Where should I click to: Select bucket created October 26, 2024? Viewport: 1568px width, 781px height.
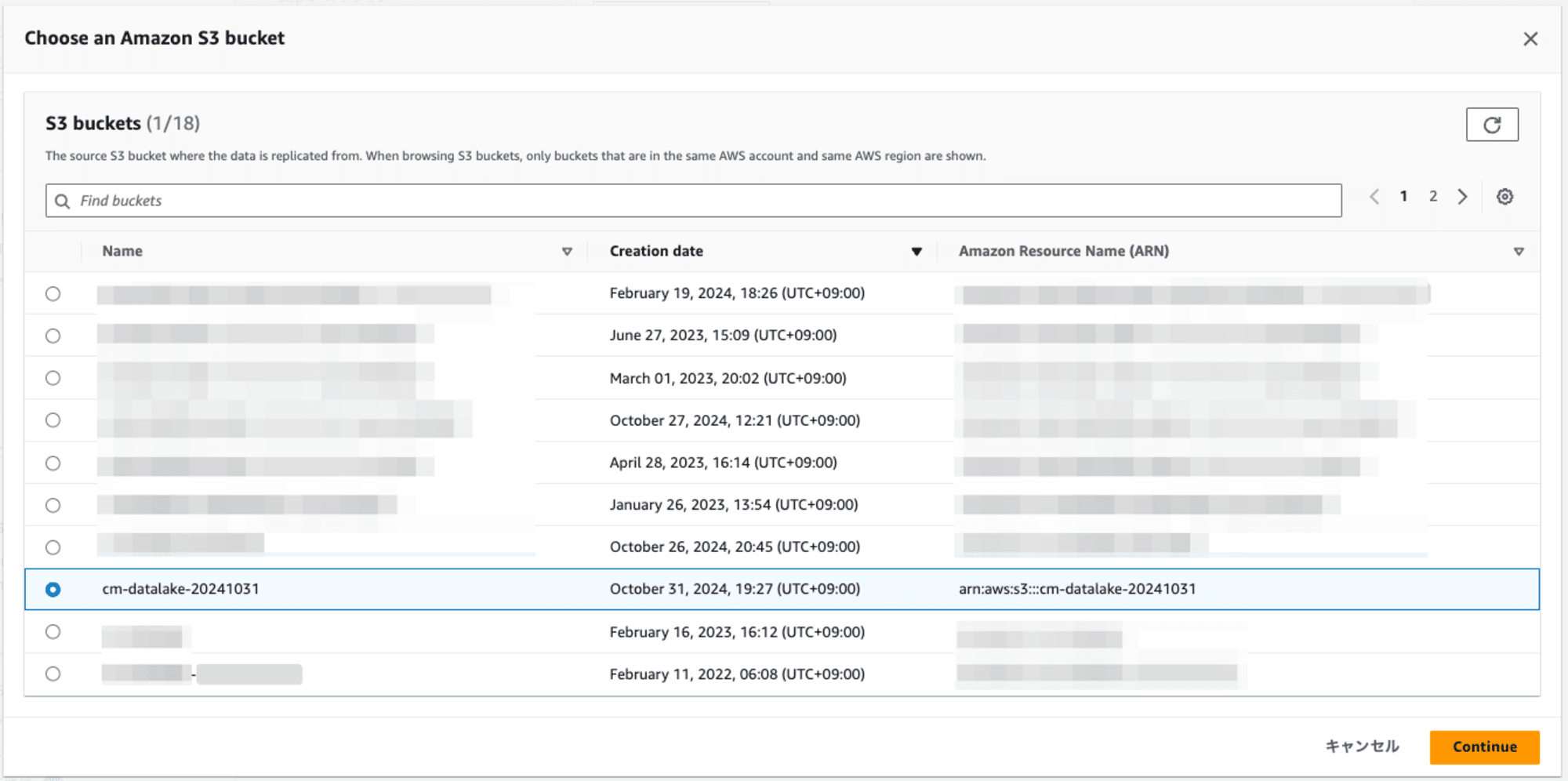point(53,547)
